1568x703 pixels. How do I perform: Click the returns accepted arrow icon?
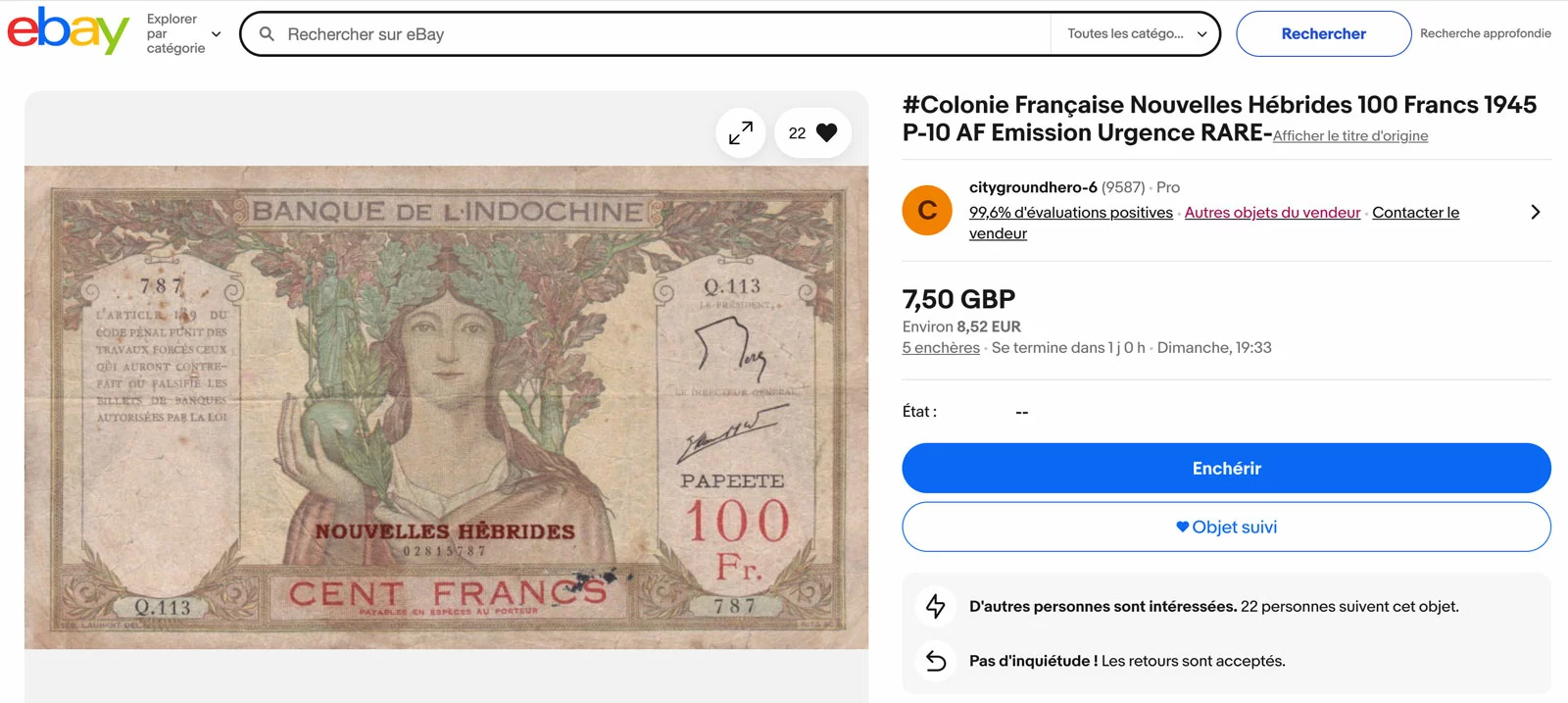click(x=936, y=661)
